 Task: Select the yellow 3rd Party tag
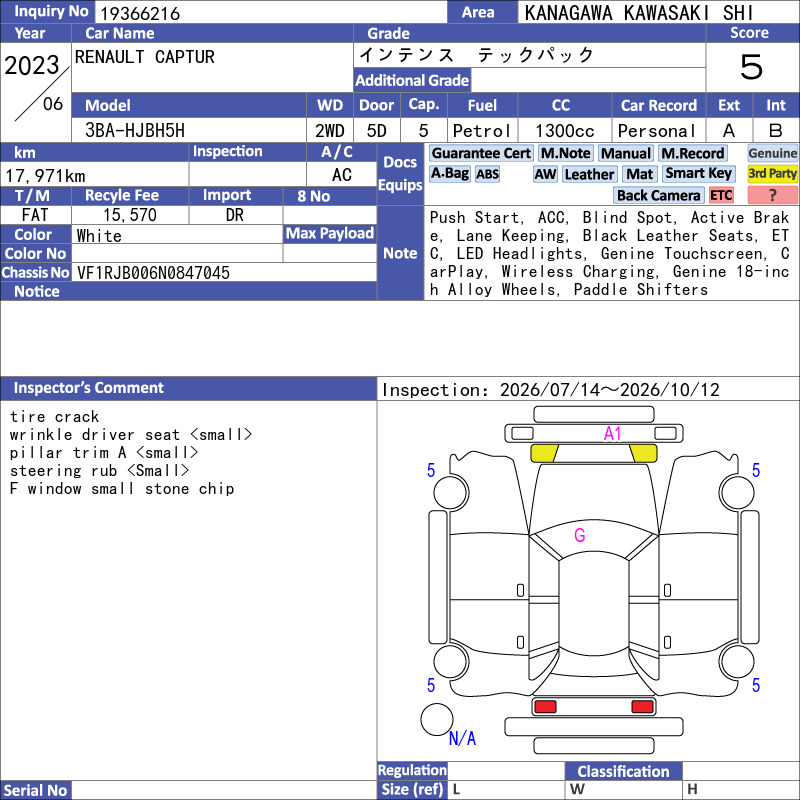[772, 174]
